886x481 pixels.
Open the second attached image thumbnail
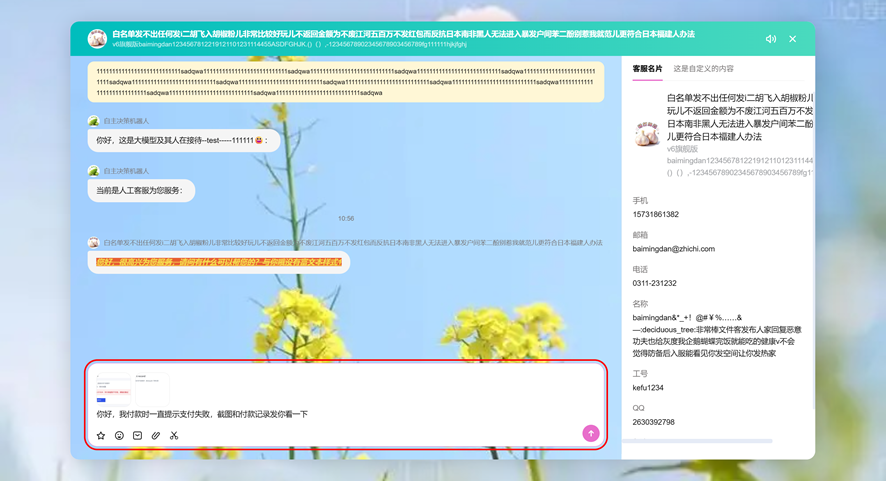coord(152,389)
